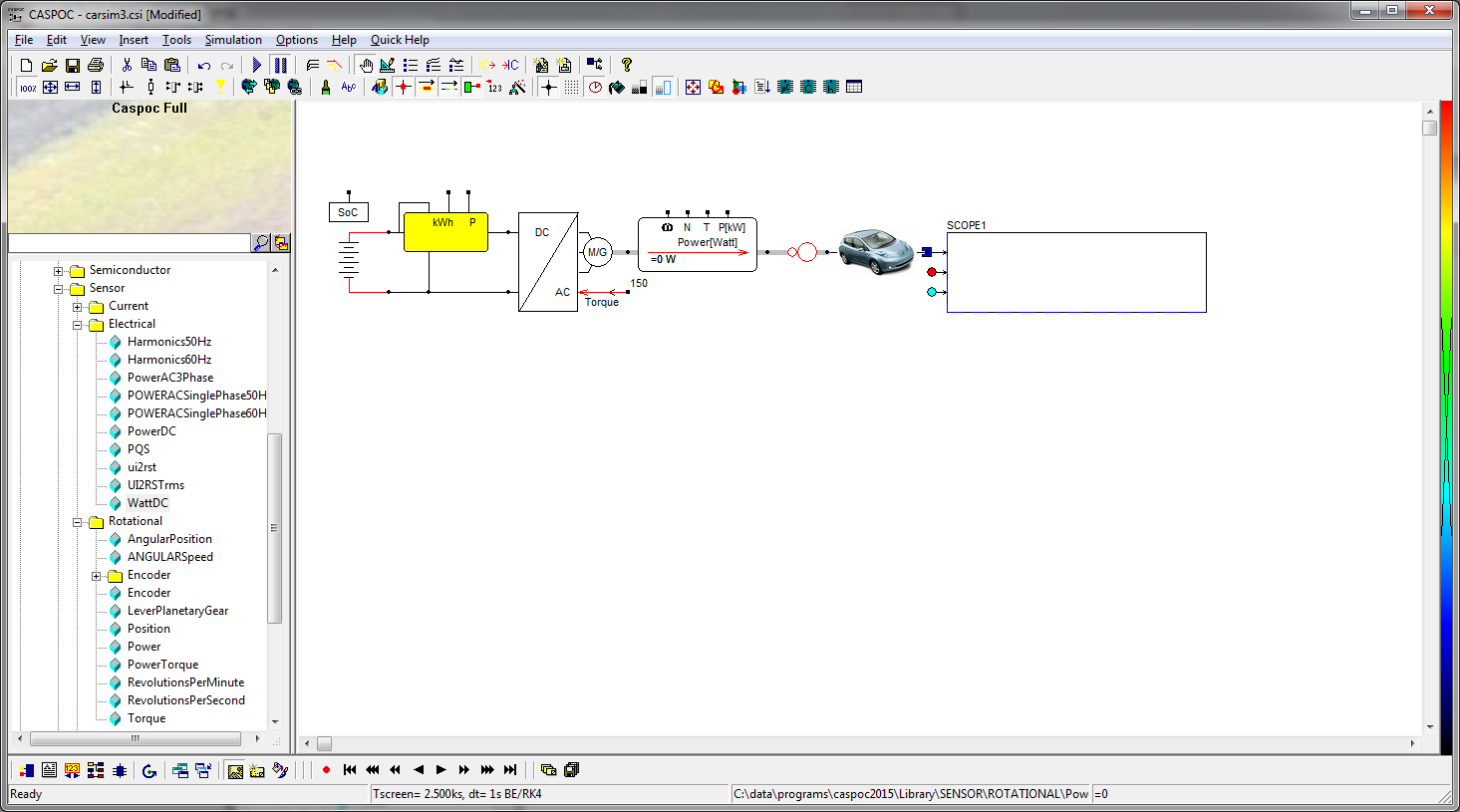Click the icon right of the search magnifier
The width and height of the screenshot is (1460, 812).
point(281,242)
